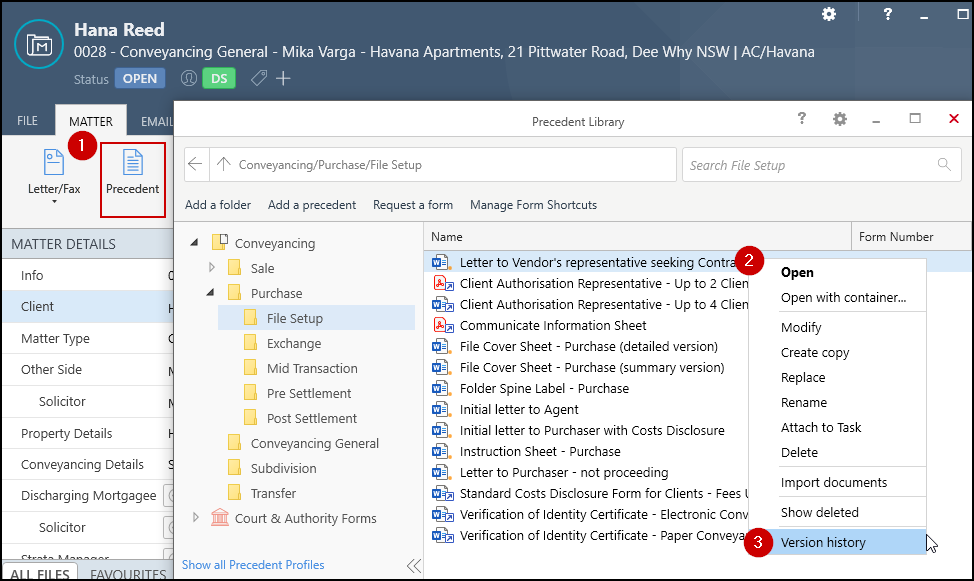Click the Precedent Library help question mark
Viewport: 974px width, 581px height.
pos(801,119)
